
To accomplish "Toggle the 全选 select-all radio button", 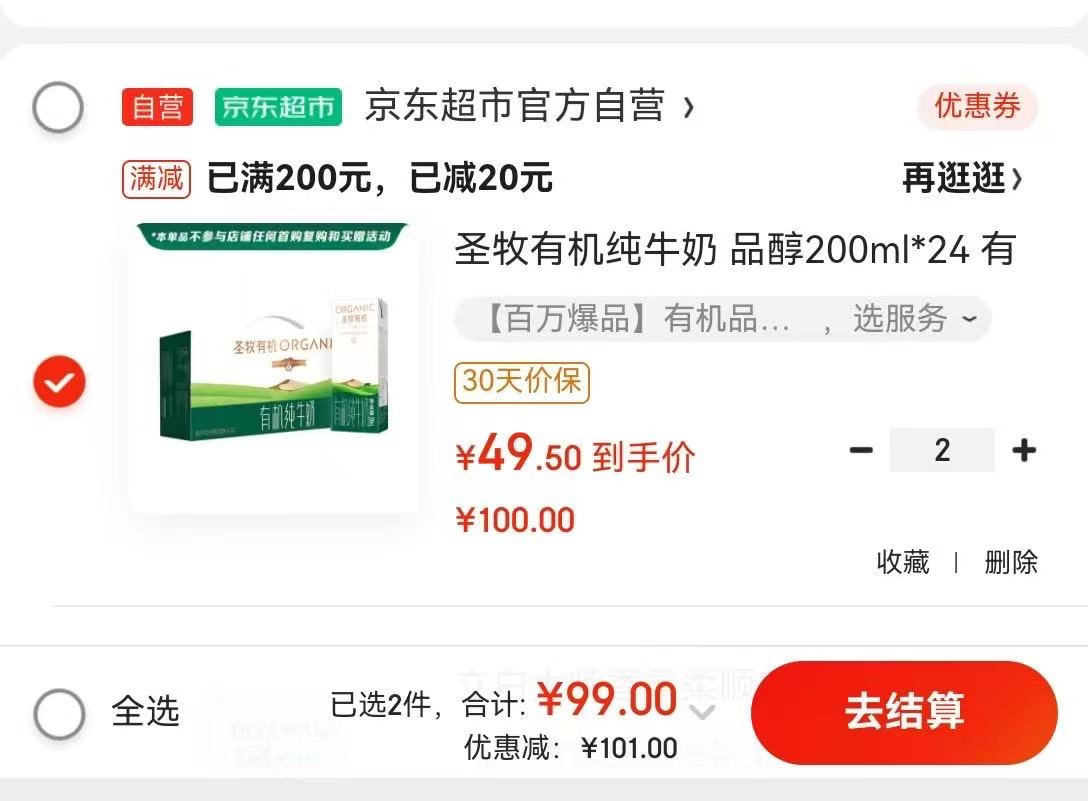I will pos(60,714).
